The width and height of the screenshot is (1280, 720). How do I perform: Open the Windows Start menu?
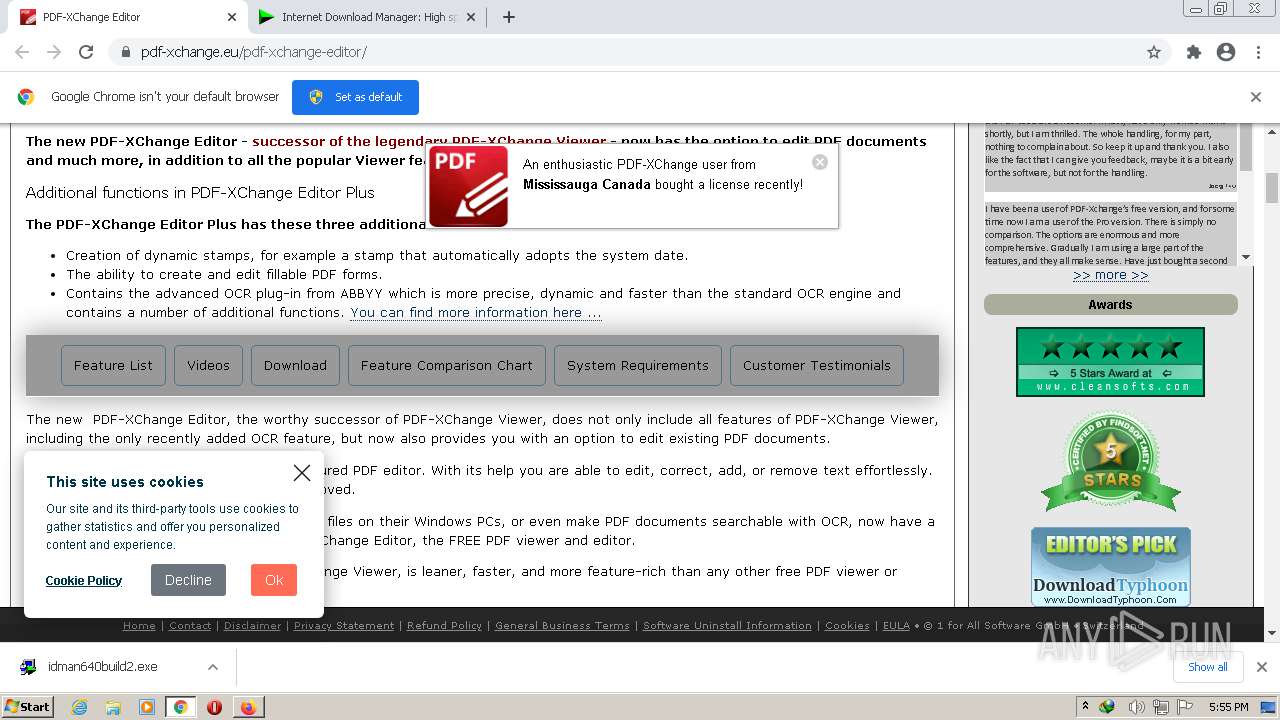[28, 707]
